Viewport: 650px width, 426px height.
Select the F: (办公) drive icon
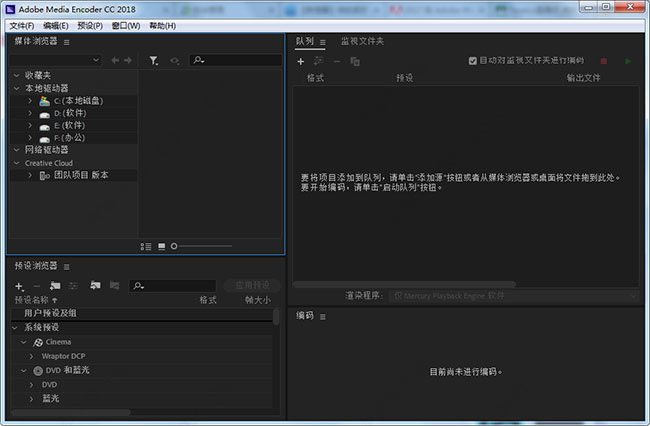coord(44,139)
